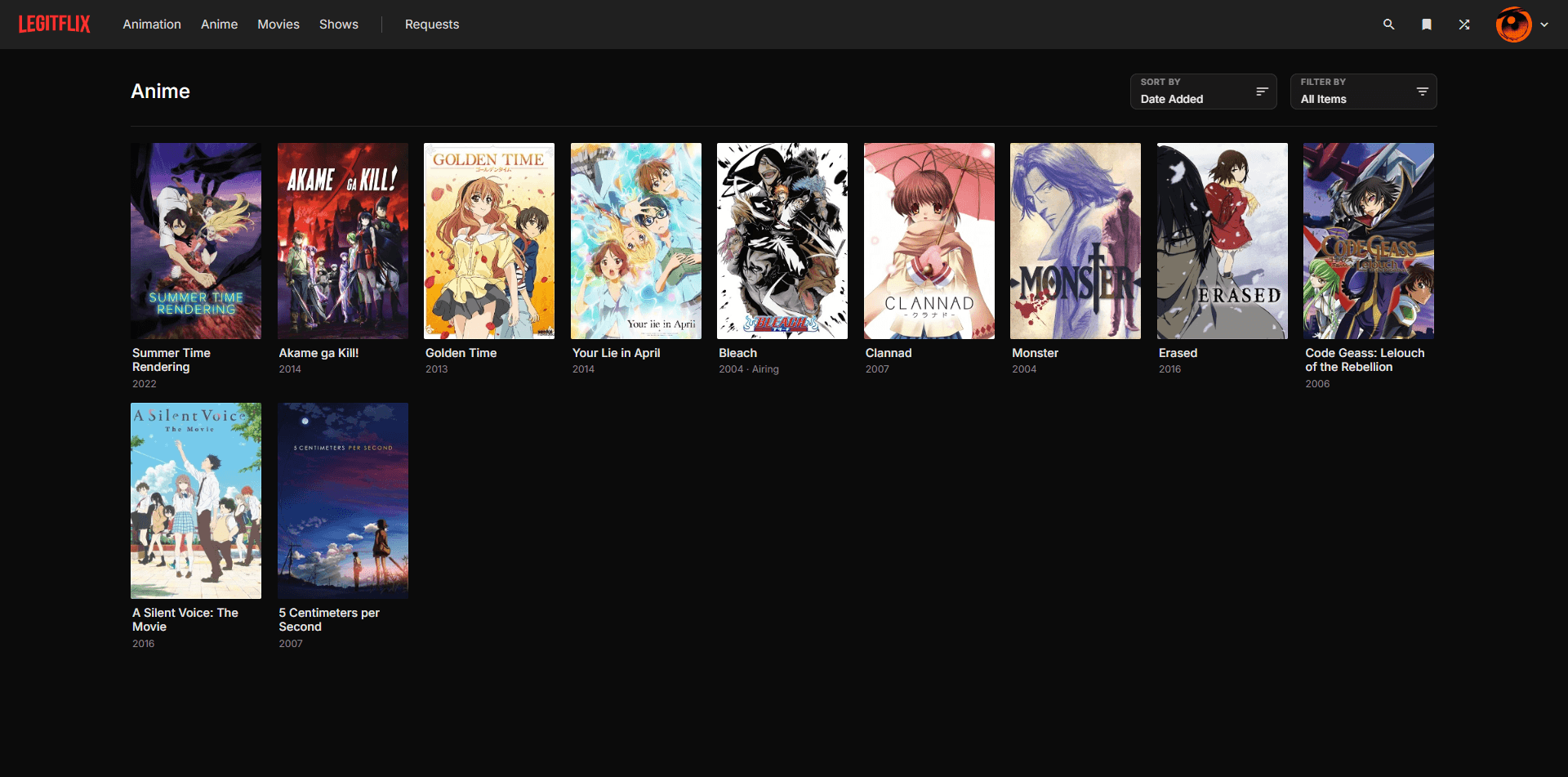1568x777 pixels.
Task: Open the A Silent Voice poster
Action: pos(196,501)
